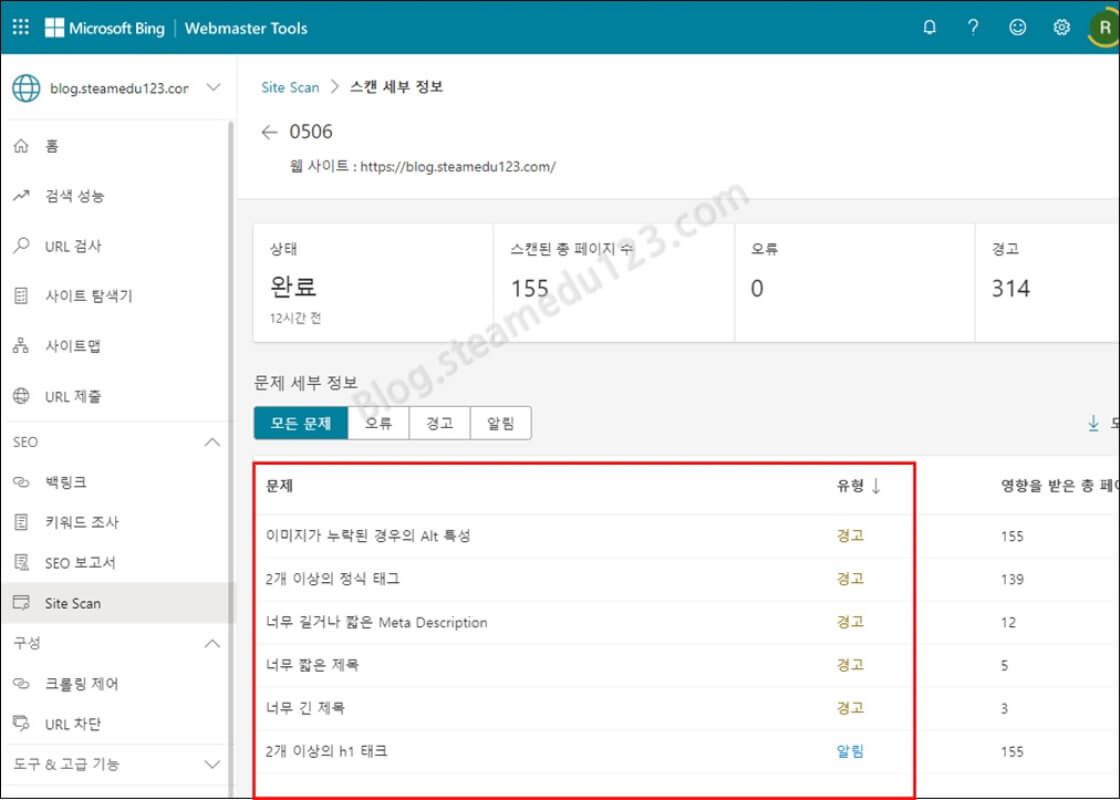Viewport: 1120px width, 800px height.
Task: Send feedback via the smiley icon
Action: point(1017,27)
